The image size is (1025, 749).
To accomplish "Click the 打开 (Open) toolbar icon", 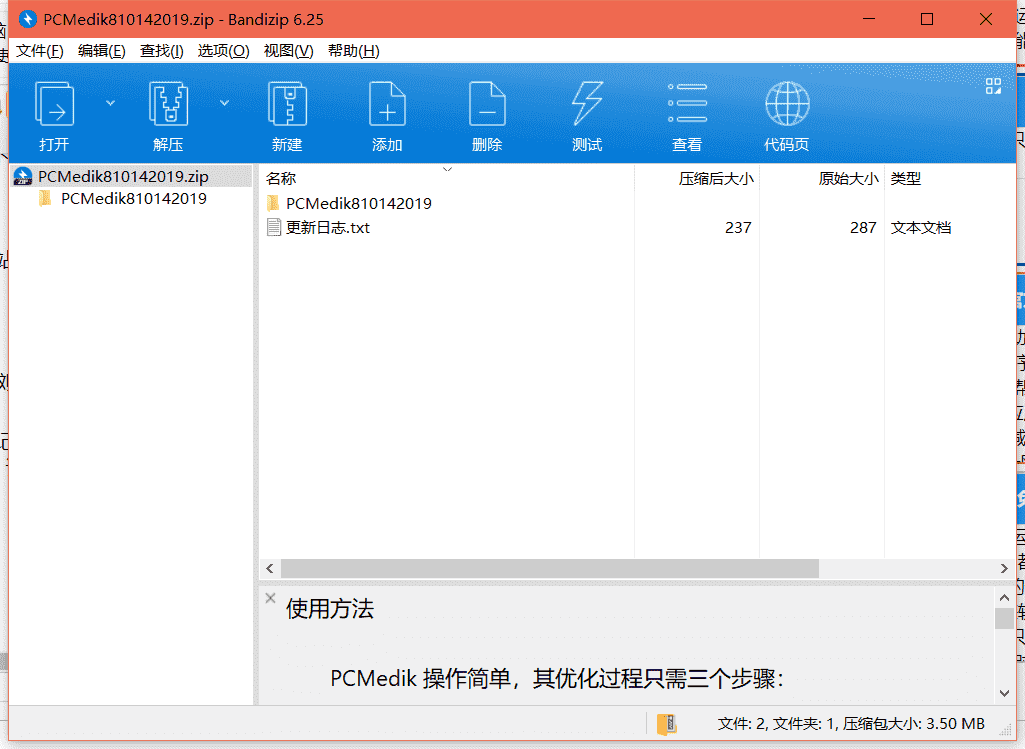I will tap(54, 103).
